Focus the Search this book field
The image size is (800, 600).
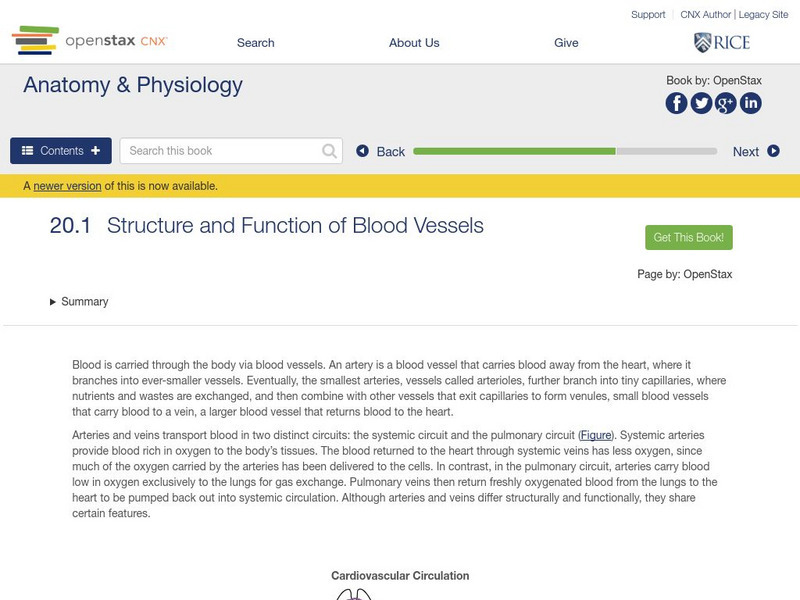tap(222, 151)
